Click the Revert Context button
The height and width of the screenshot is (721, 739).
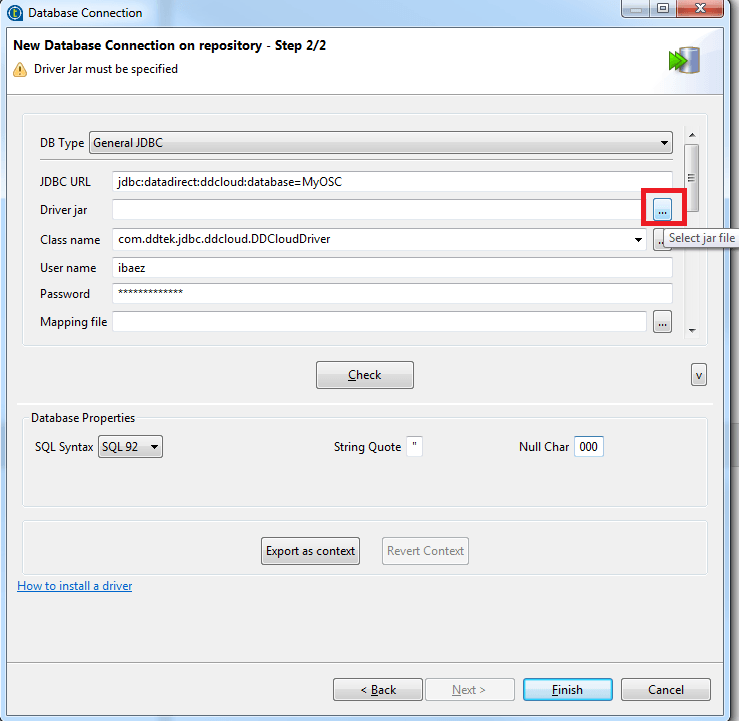point(425,551)
